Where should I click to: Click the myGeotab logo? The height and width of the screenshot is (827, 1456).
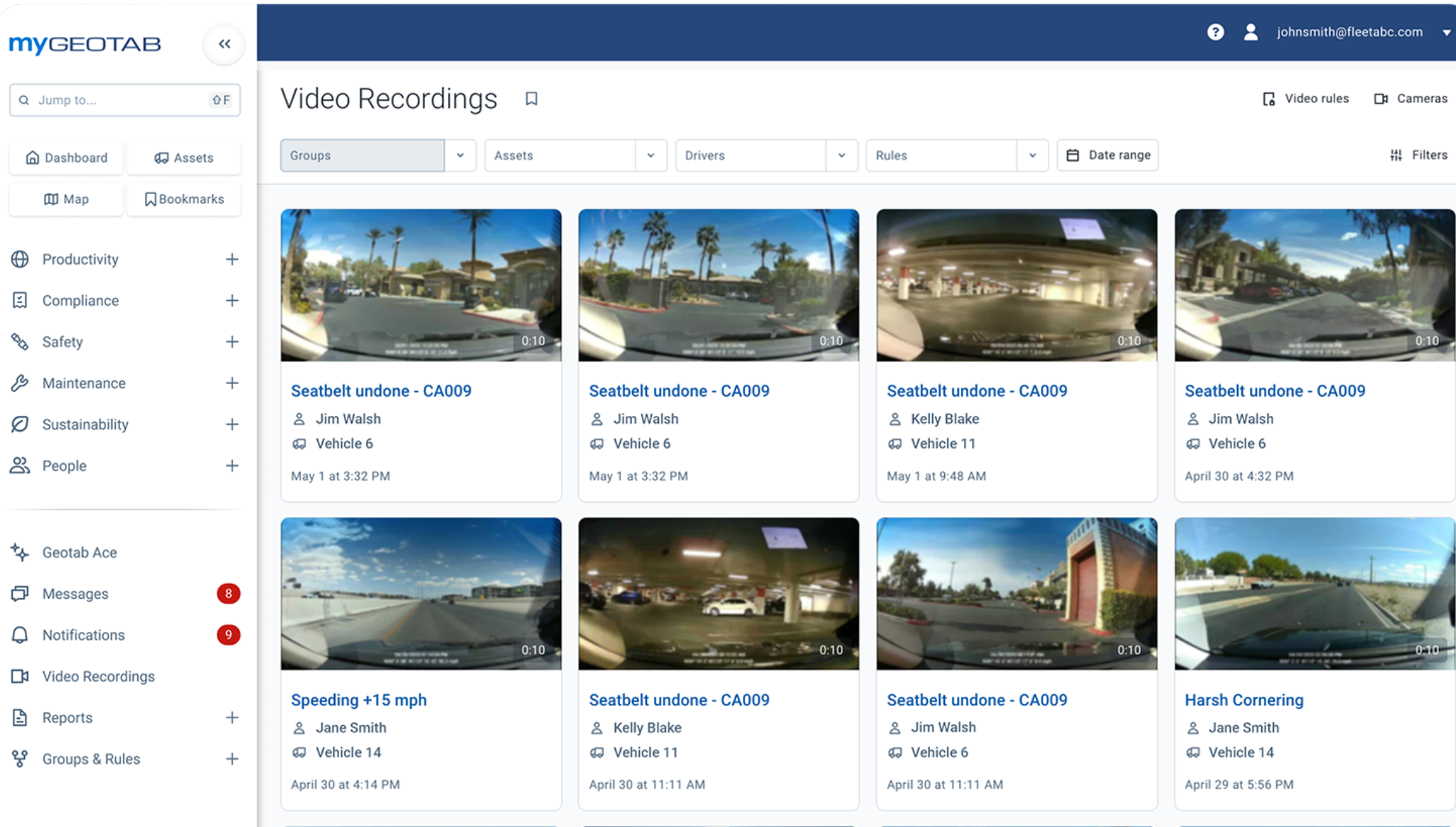tap(85, 44)
